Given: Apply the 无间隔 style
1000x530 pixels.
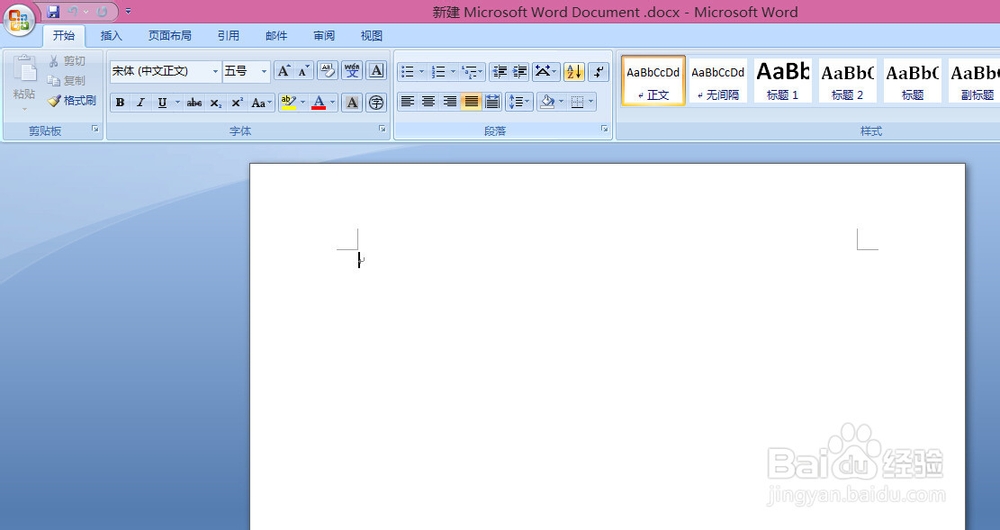Looking at the screenshot, I should 718,81.
